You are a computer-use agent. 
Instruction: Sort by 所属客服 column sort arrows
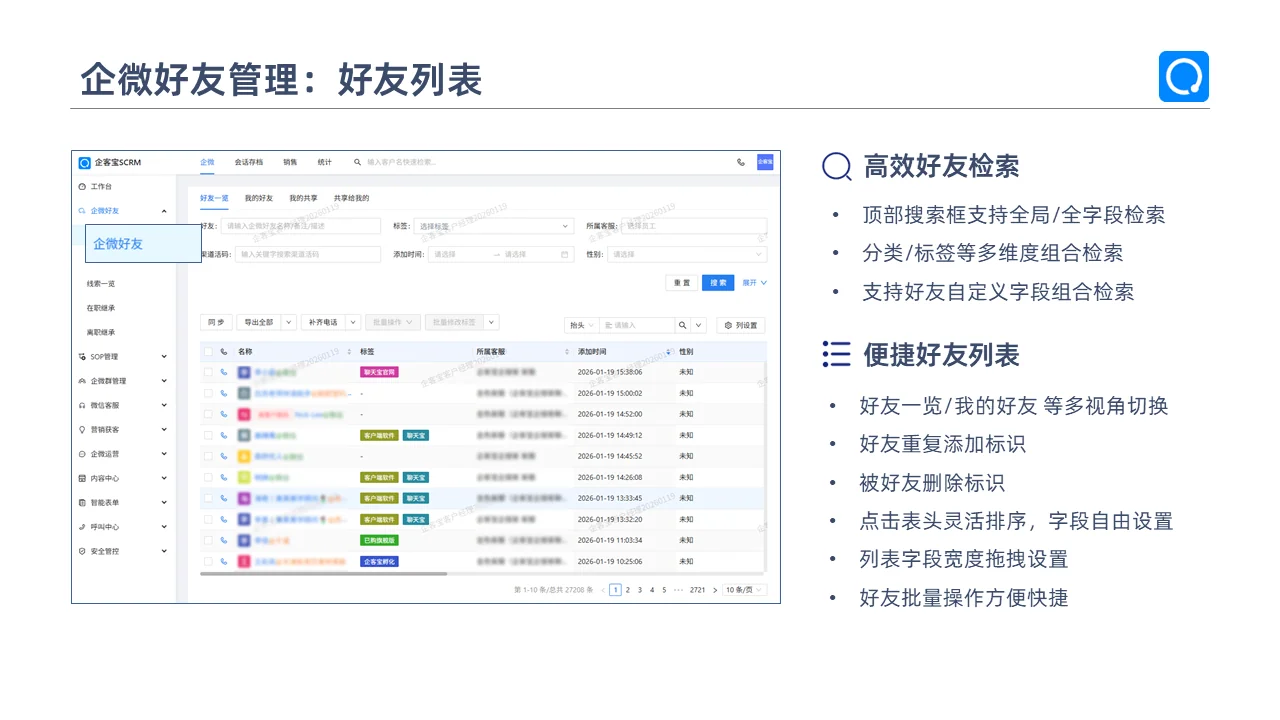(567, 352)
